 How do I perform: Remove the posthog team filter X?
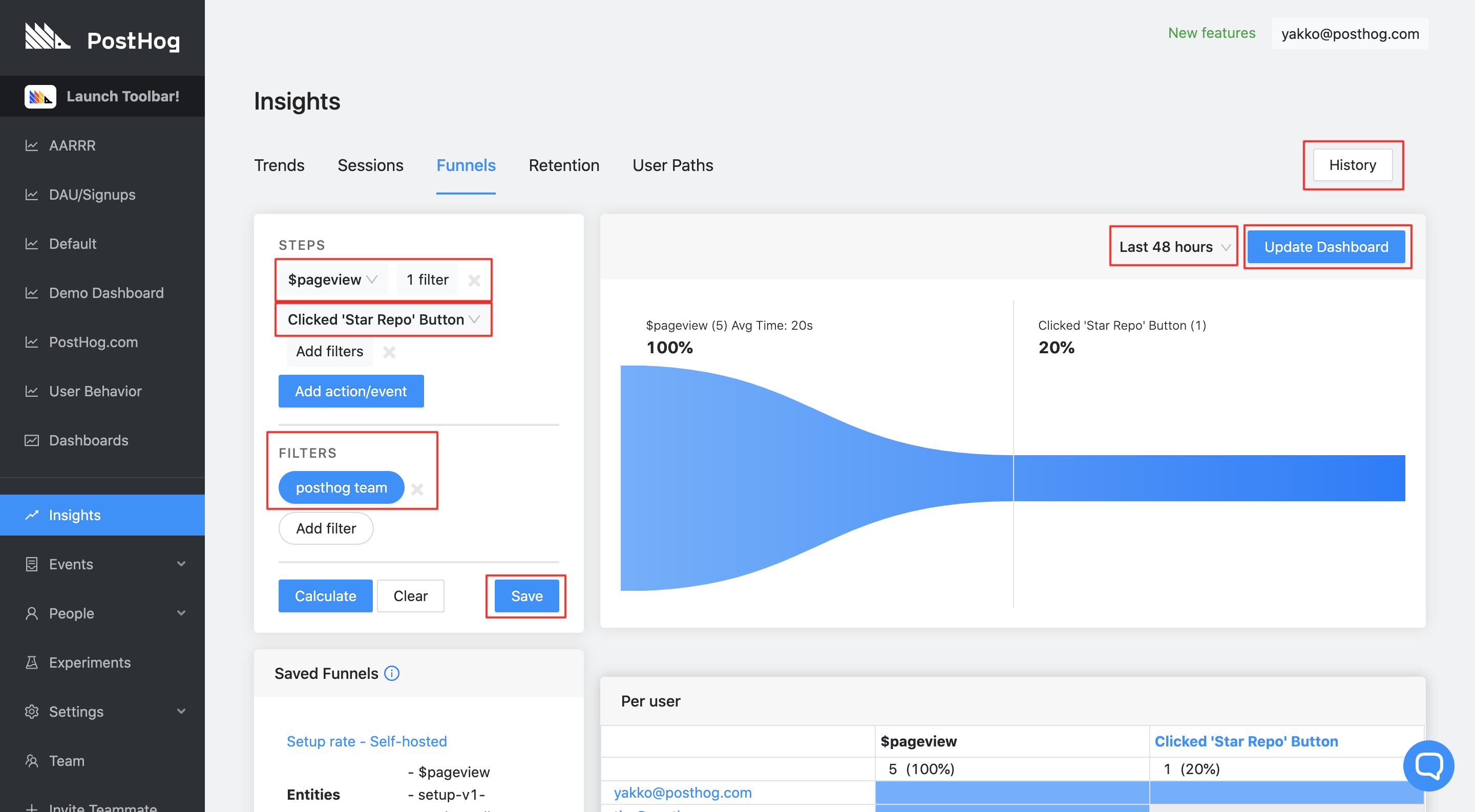(x=417, y=489)
